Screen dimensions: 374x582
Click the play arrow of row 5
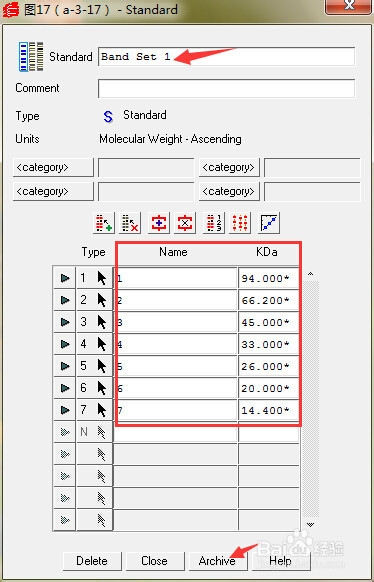65,366
